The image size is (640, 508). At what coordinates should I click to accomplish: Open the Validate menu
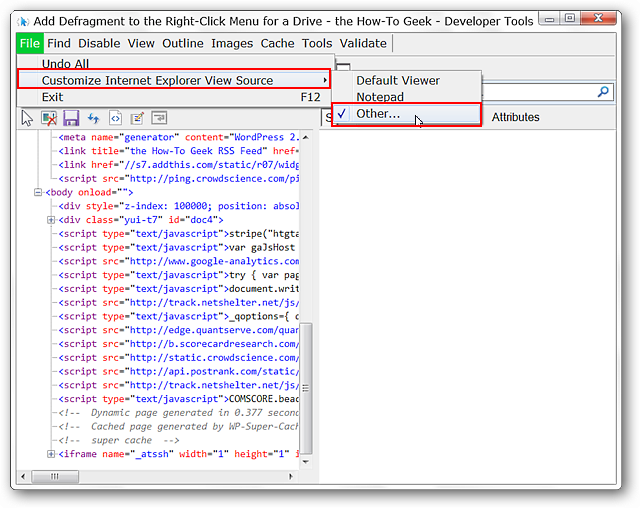coord(363,43)
